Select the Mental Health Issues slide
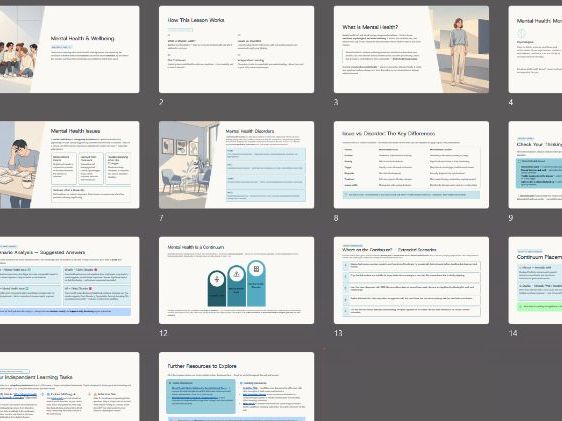The height and width of the screenshot is (421, 562). pos(70,165)
